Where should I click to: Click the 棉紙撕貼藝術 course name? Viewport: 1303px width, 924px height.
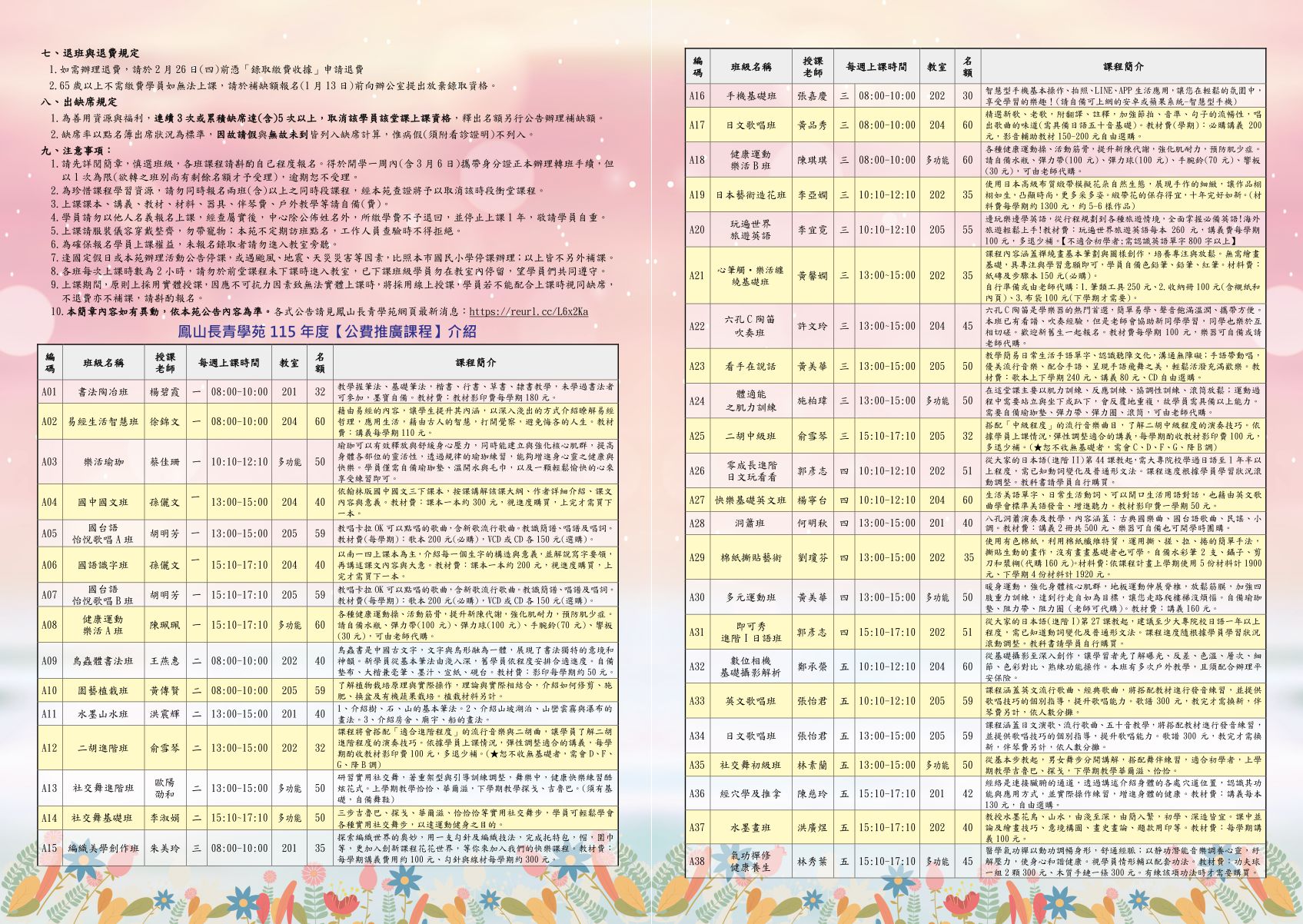point(750,557)
